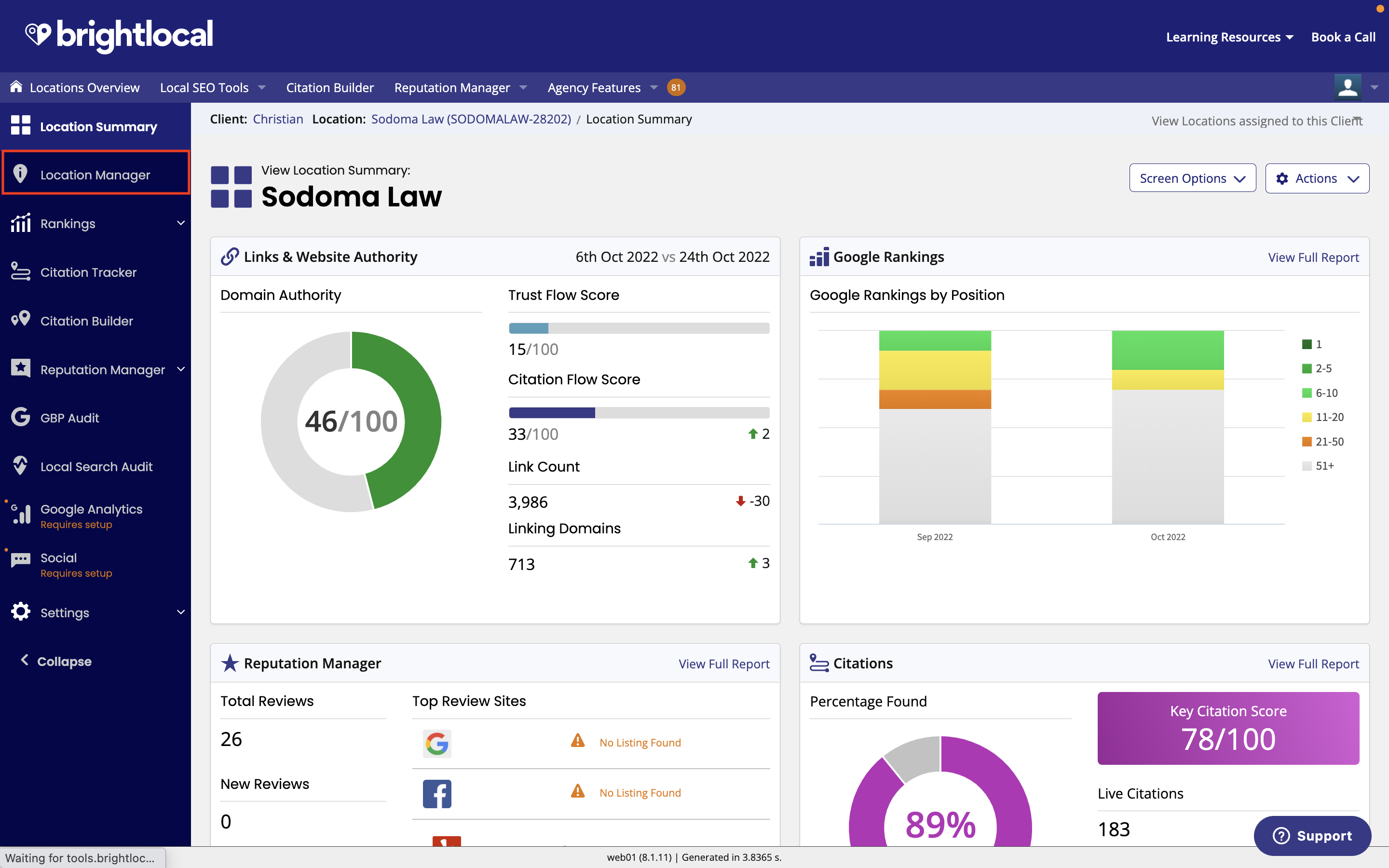The image size is (1389, 868).
Task: Open the Screen Options dropdown
Action: coord(1192,178)
